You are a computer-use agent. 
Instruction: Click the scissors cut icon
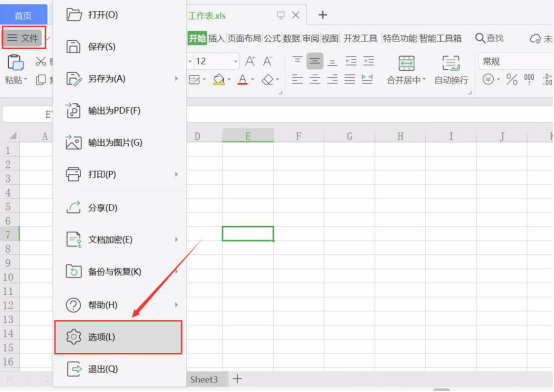point(41,62)
